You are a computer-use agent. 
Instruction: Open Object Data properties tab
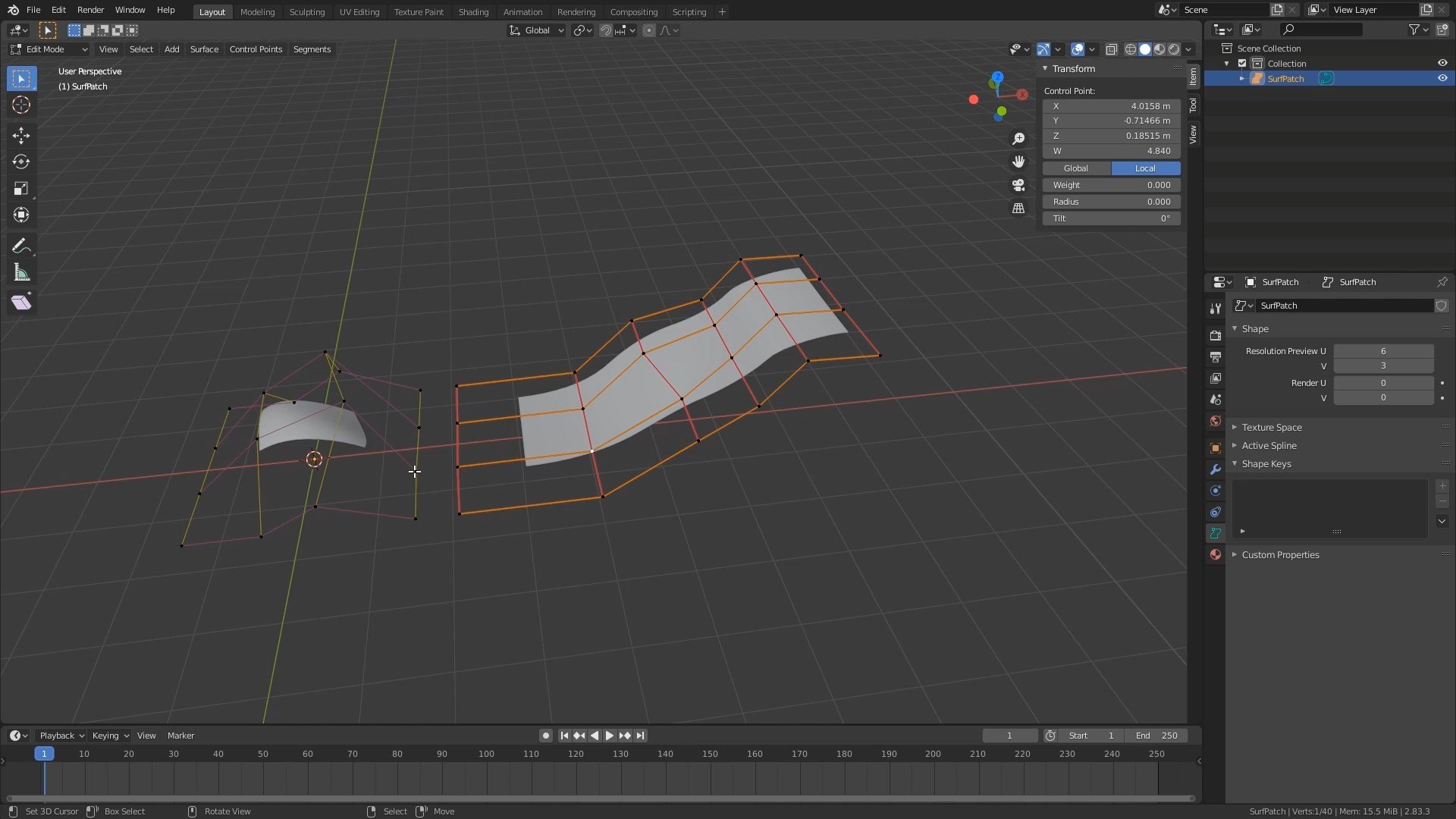(x=1216, y=533)
